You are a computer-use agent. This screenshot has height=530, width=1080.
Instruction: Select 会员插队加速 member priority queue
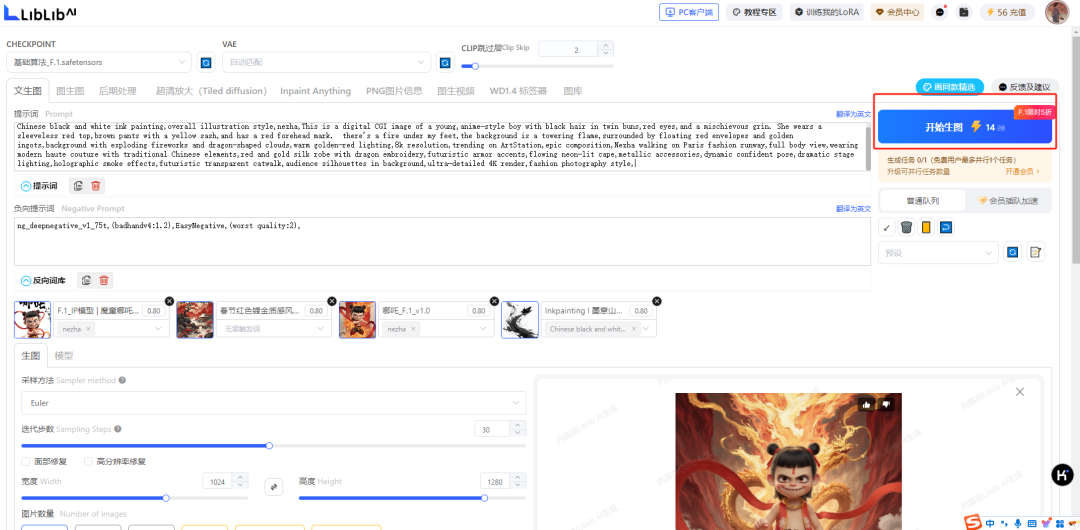click(1008, 201)
